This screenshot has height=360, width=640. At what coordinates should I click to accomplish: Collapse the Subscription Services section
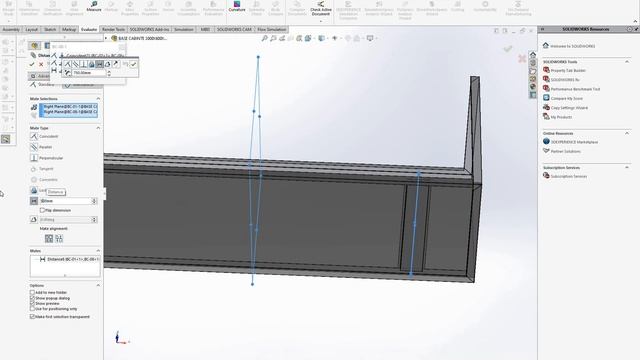coord(627,167)
